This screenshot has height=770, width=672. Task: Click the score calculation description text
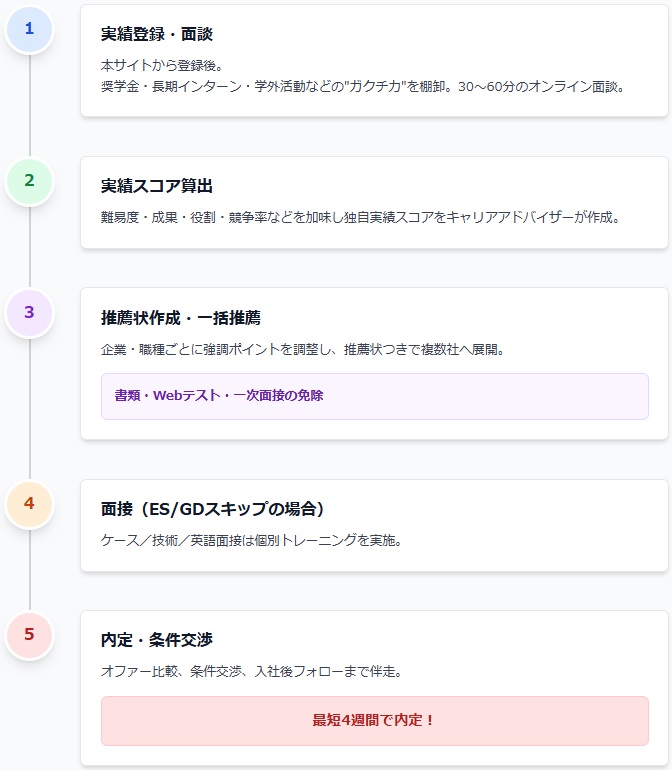click(x=361, y=216)
